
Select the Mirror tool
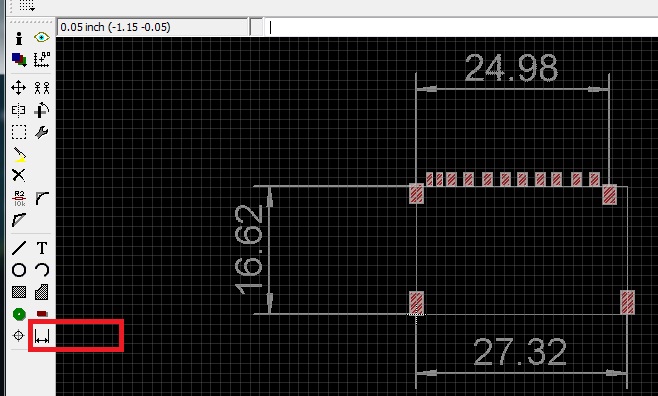(18, 110)
